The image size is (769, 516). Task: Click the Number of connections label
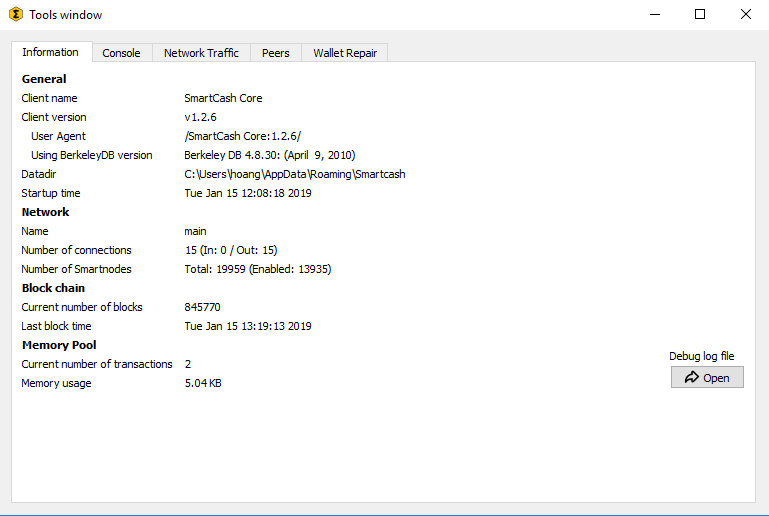click(76, 250)
